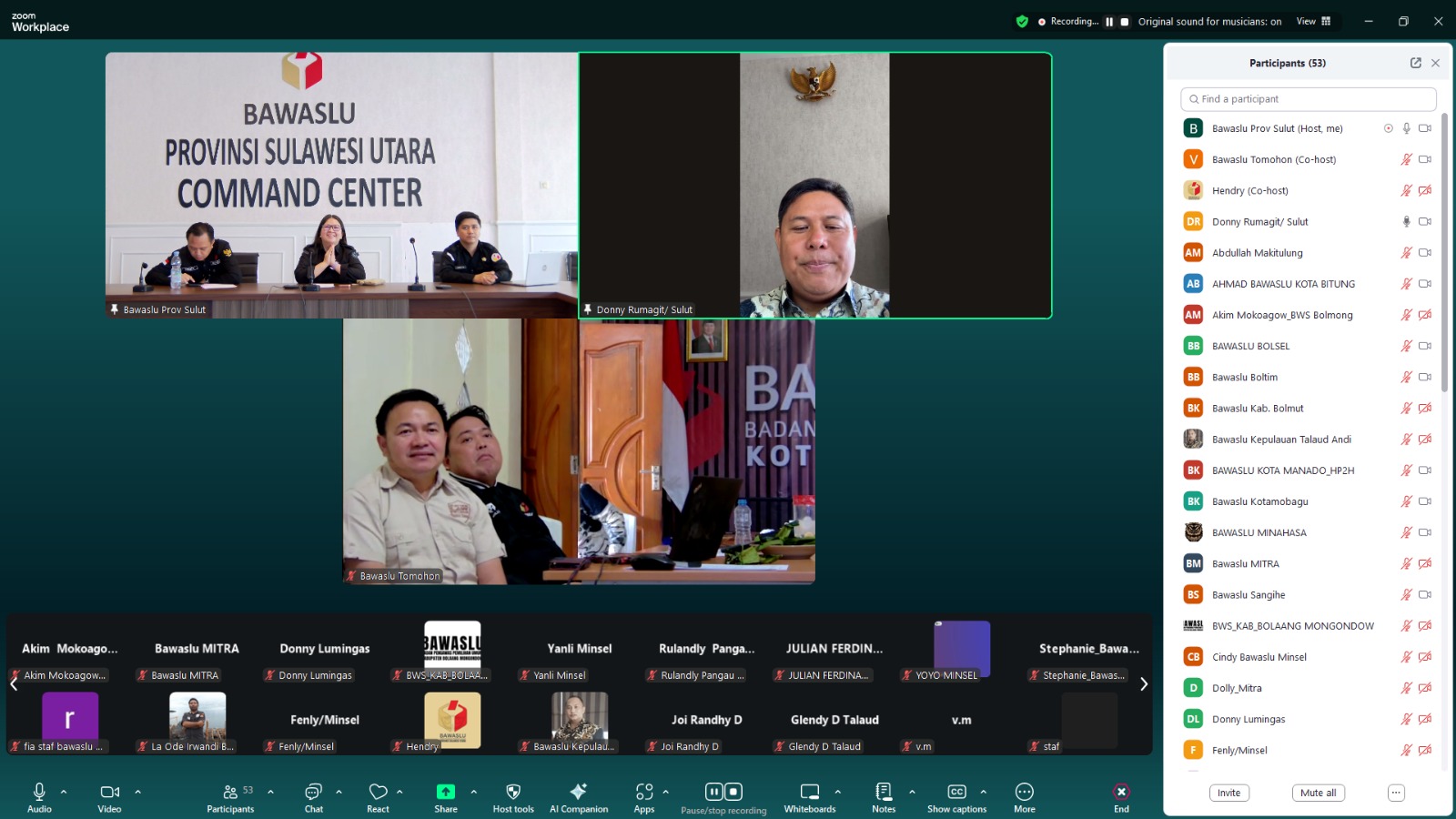Screen dimensions: 1456x819
Task: Toggle the Video camera on or off
Action: point(109,792)
